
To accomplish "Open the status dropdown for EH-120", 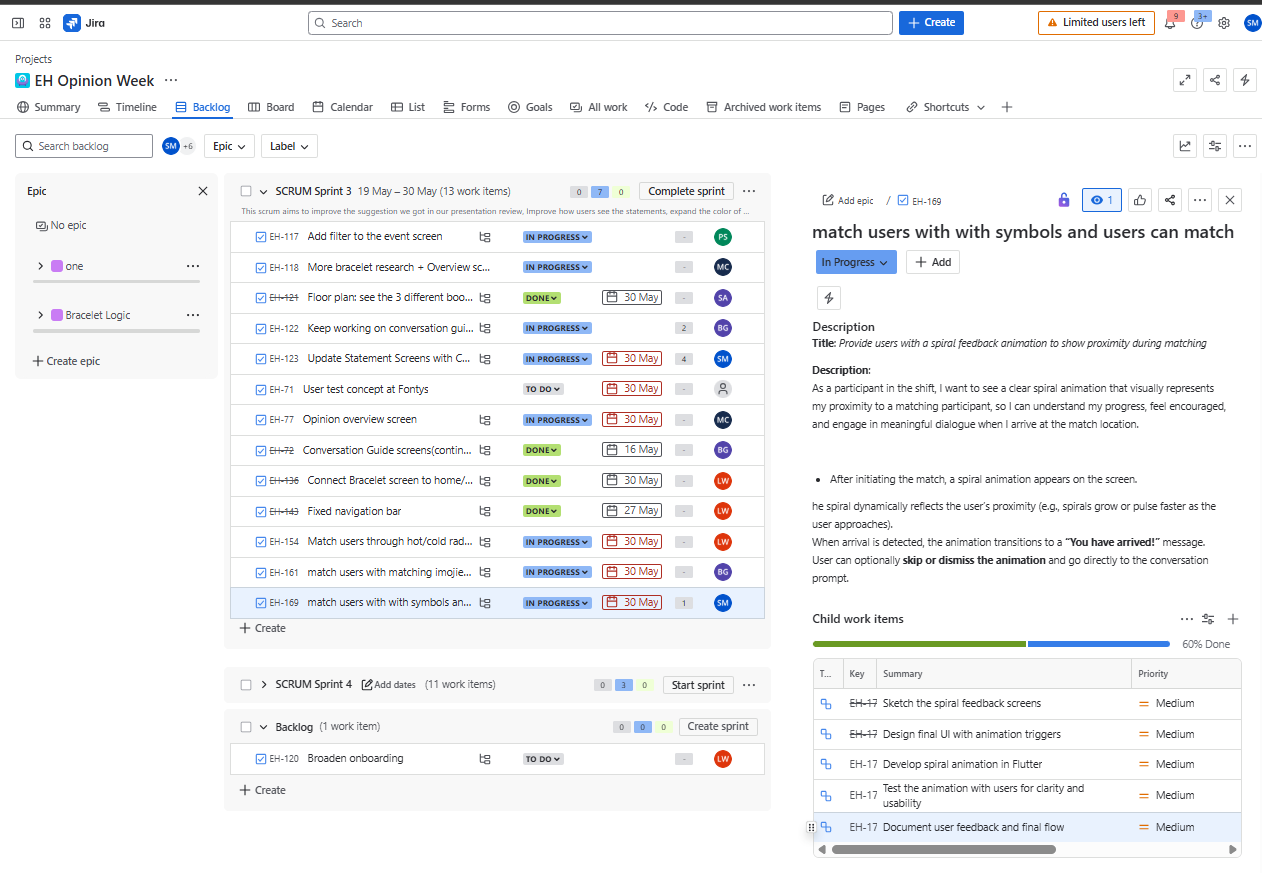I will coord(542,758).
